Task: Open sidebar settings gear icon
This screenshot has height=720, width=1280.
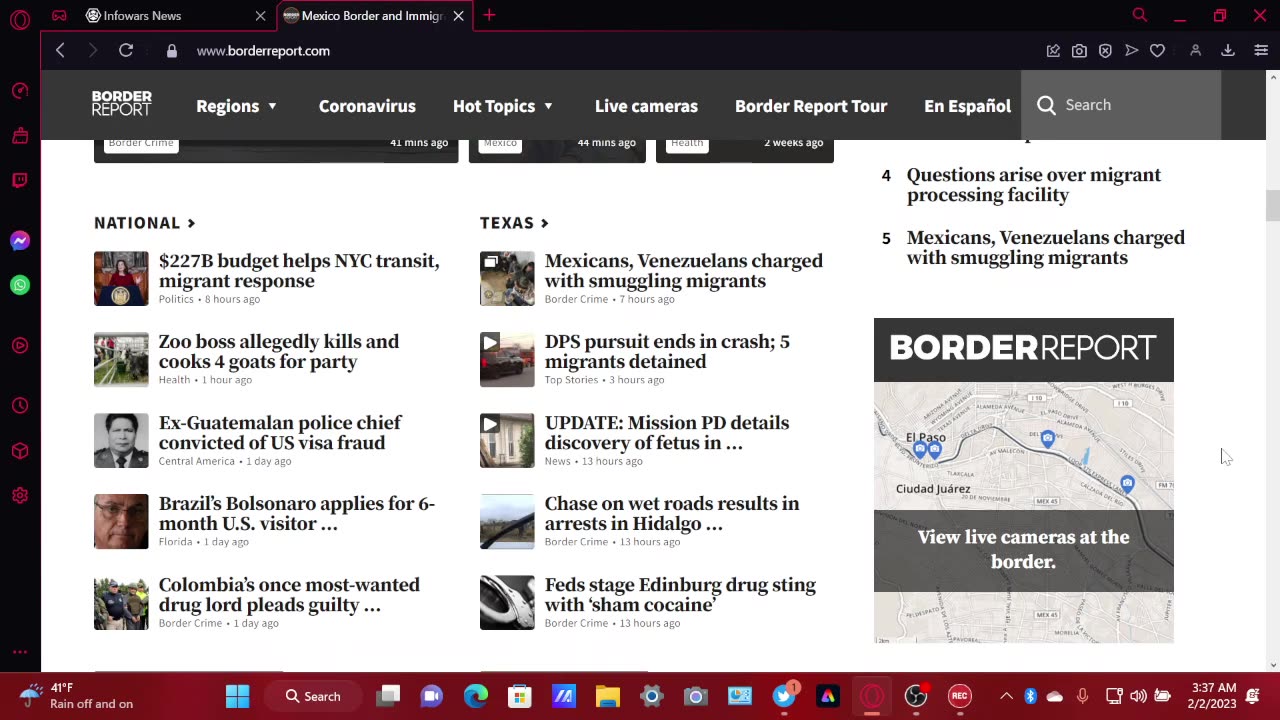Action: tap(20, 495)
